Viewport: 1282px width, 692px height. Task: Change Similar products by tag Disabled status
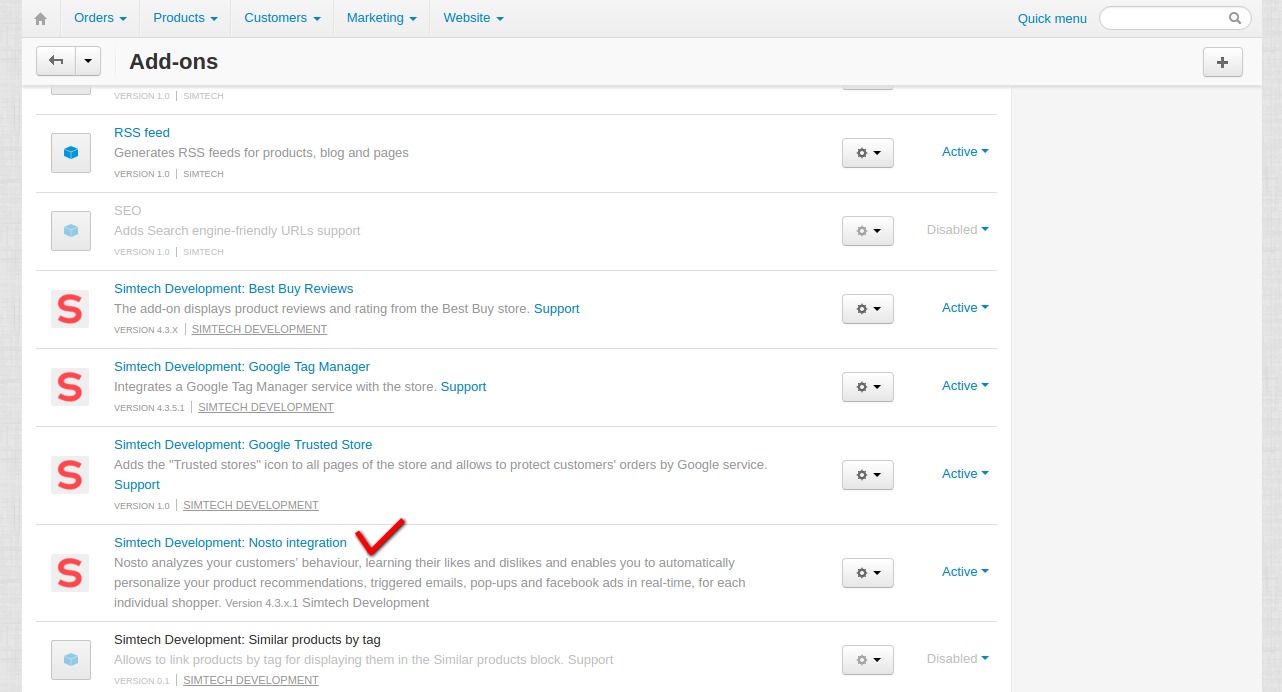point(958,659)
